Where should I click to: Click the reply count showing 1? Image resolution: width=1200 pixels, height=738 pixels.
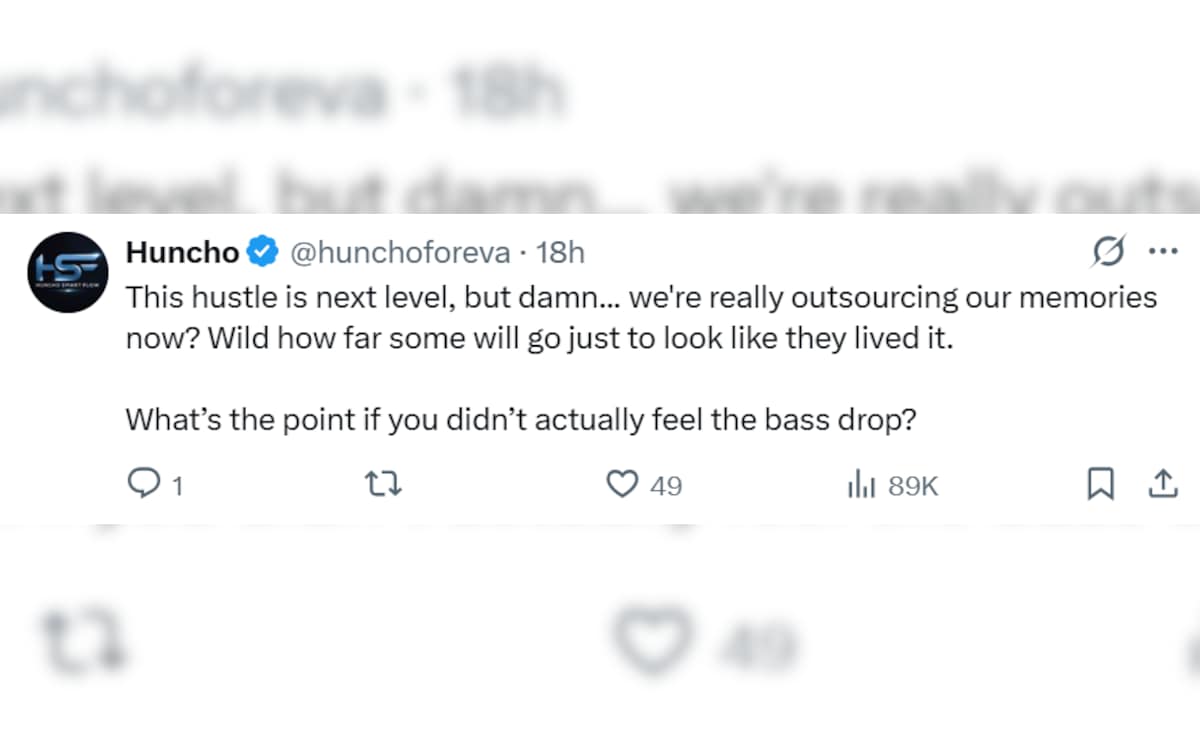click(x=177, y=487)
